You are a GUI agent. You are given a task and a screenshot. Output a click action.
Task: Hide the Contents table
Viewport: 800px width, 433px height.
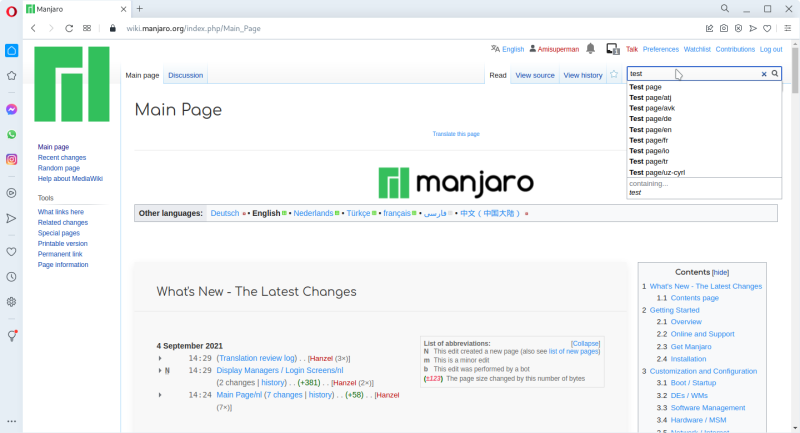720,273
